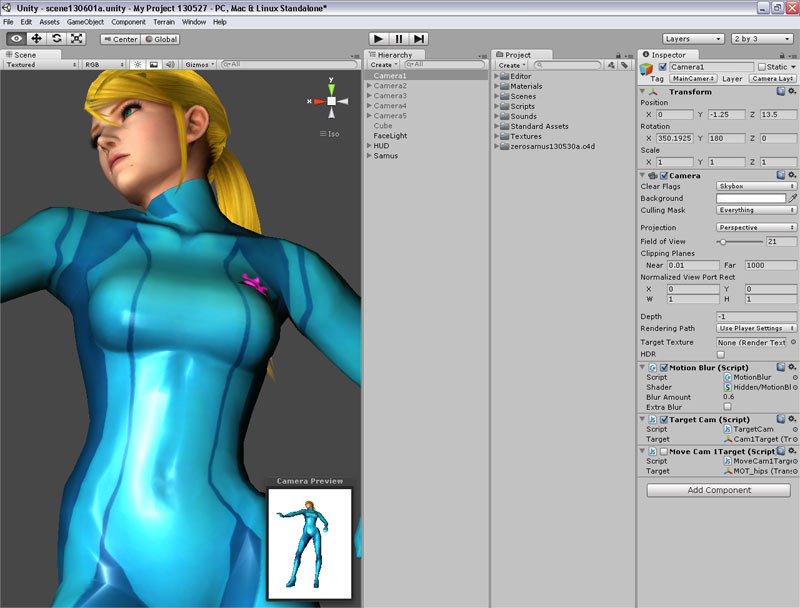Viewport: 800px width, 608px height.
Task: Enable the Static checkbox
Action: [x=762, y=67]
